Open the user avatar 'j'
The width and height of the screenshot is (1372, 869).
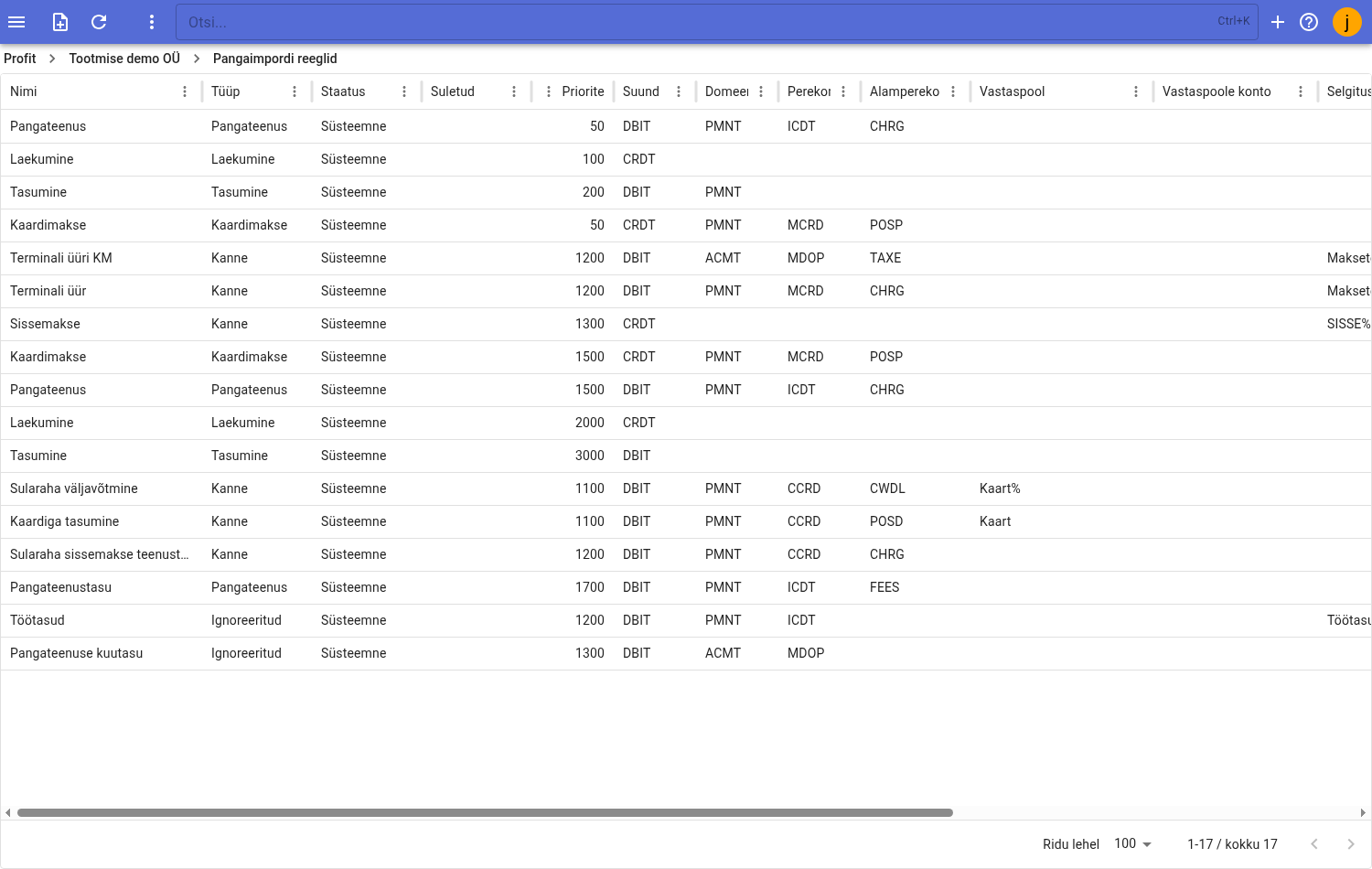(x=1347, y=22)
